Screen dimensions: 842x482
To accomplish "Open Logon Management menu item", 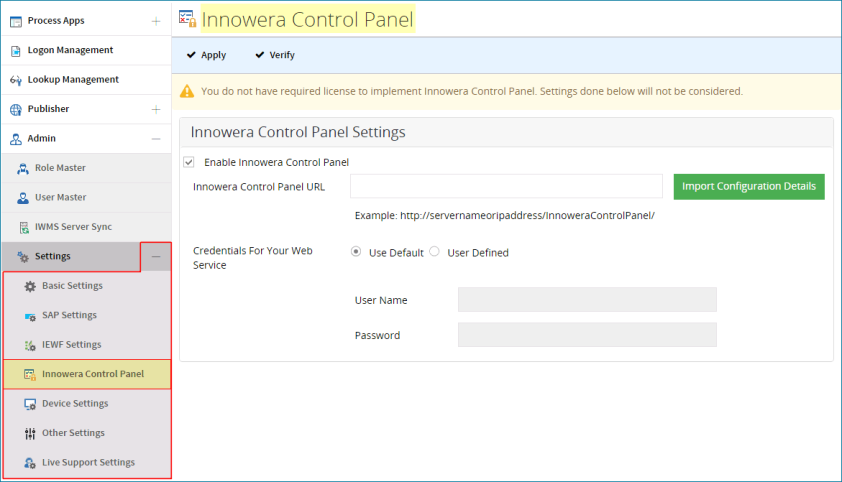I will [86, 50].
